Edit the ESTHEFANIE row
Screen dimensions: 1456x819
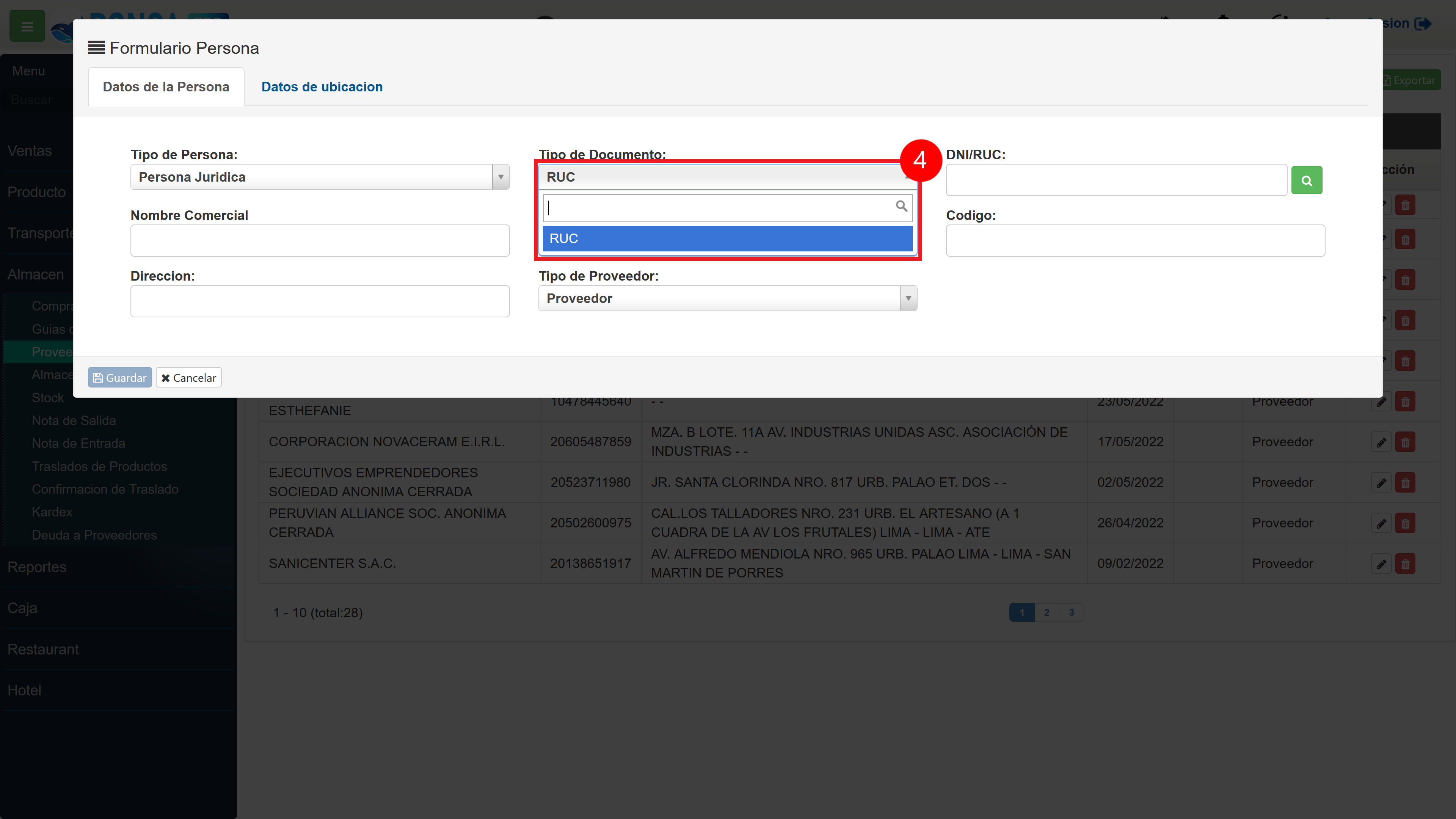click(1381, 402)
